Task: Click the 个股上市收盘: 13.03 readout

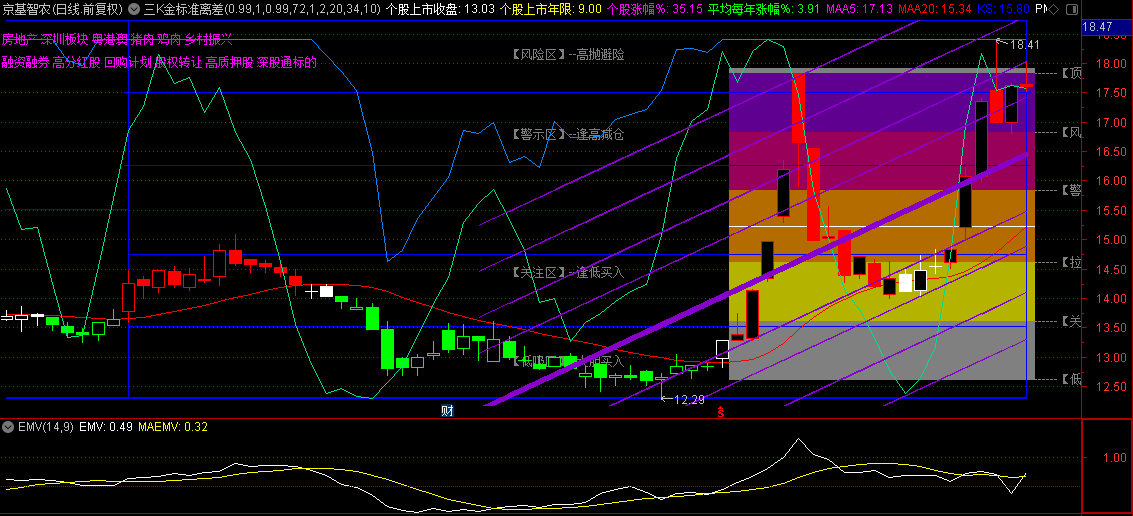Action: coord(441,9)
